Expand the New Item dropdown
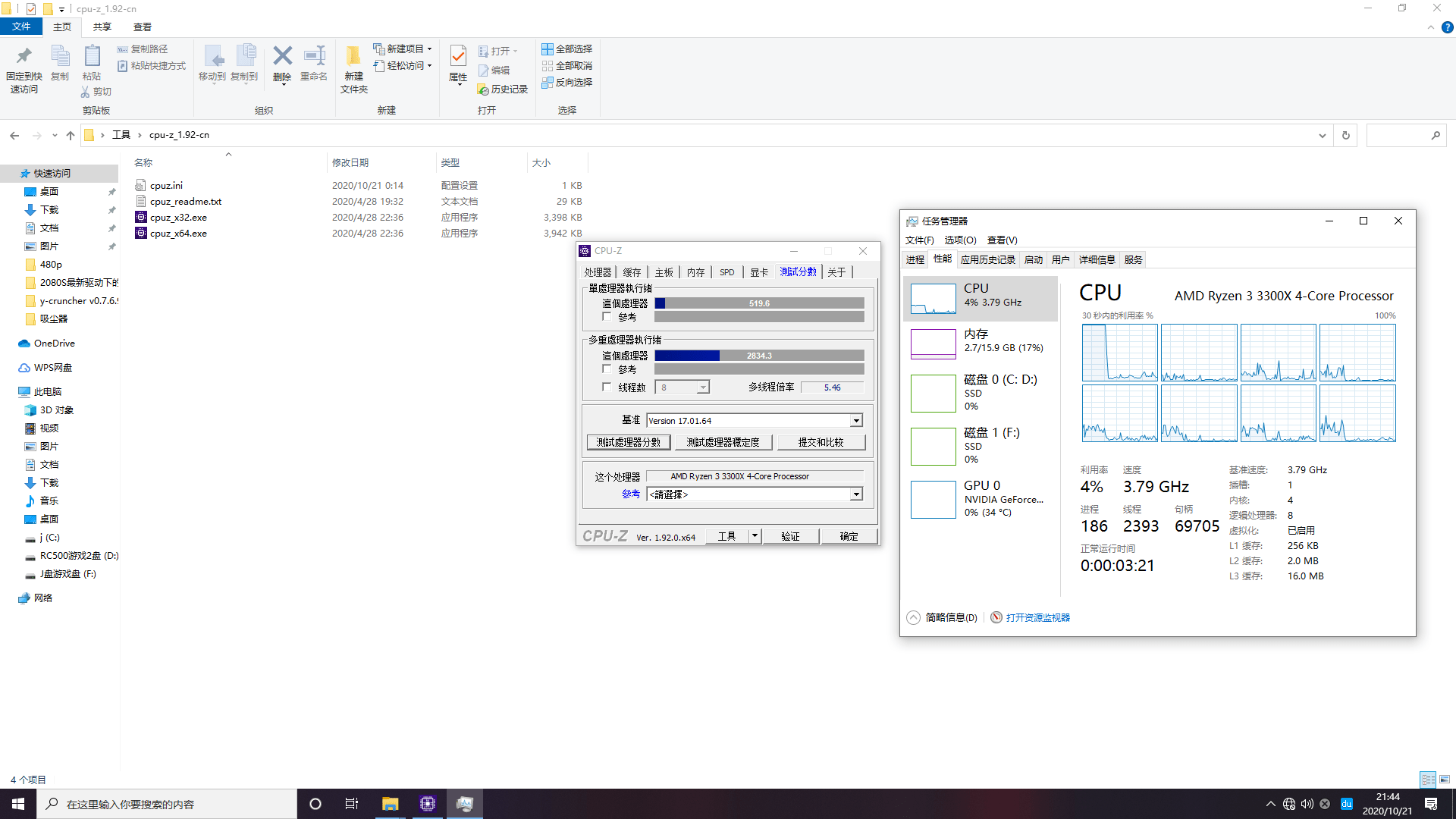1456x819 pixels. pyautogui.click(x=429, y=49)
